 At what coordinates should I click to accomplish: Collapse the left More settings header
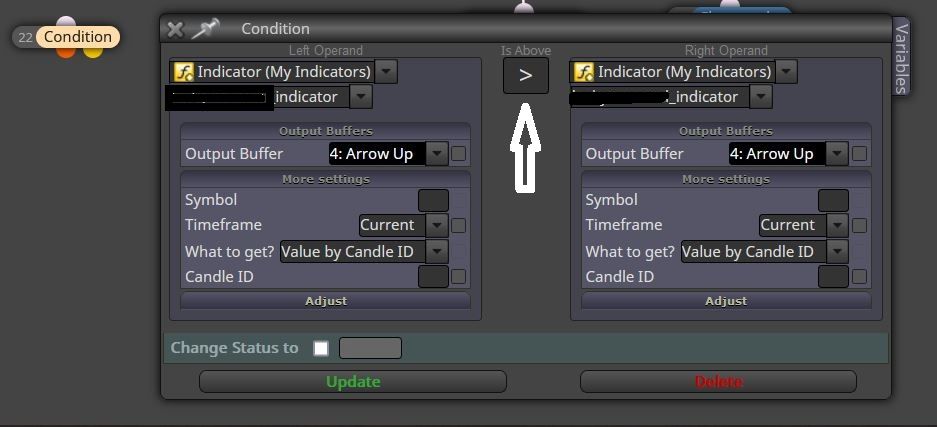[326, 179]
